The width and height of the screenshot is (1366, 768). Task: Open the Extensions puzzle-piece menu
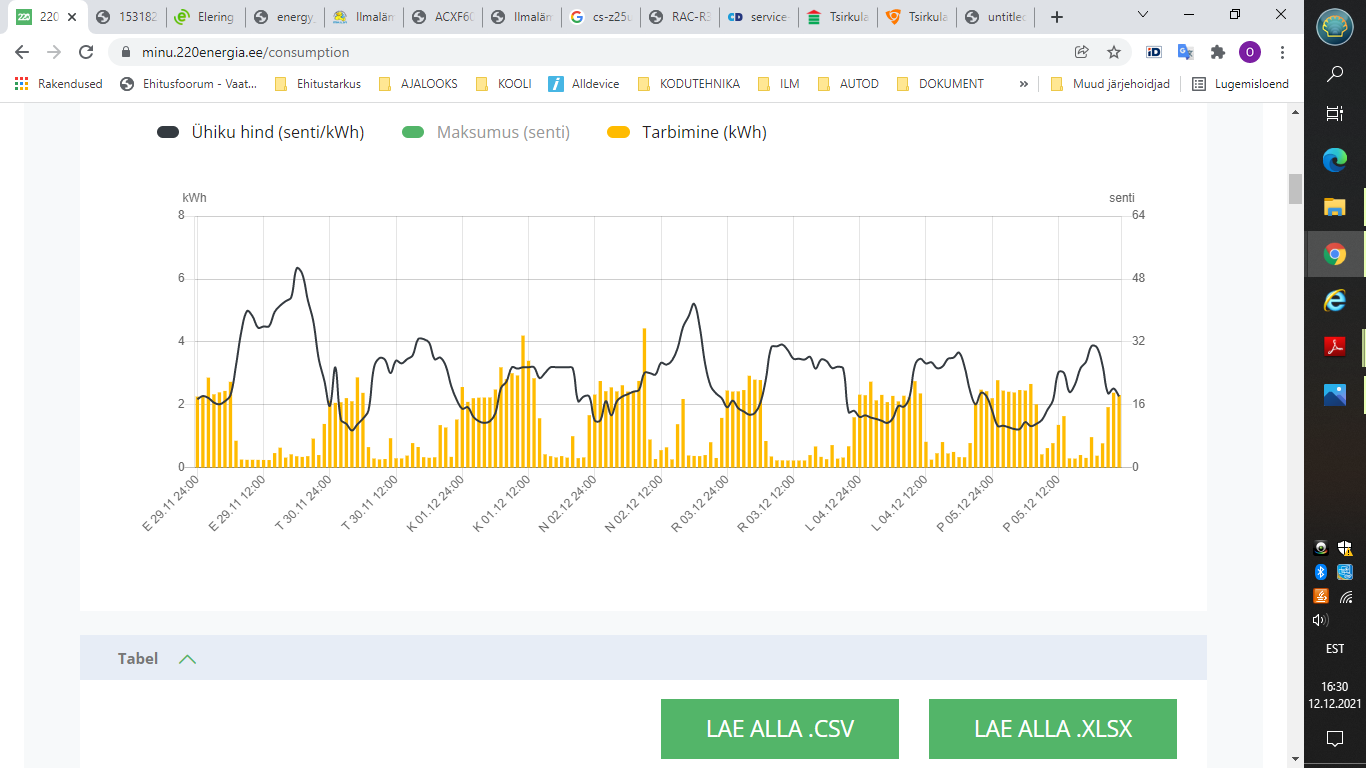tap(1217, 52)
